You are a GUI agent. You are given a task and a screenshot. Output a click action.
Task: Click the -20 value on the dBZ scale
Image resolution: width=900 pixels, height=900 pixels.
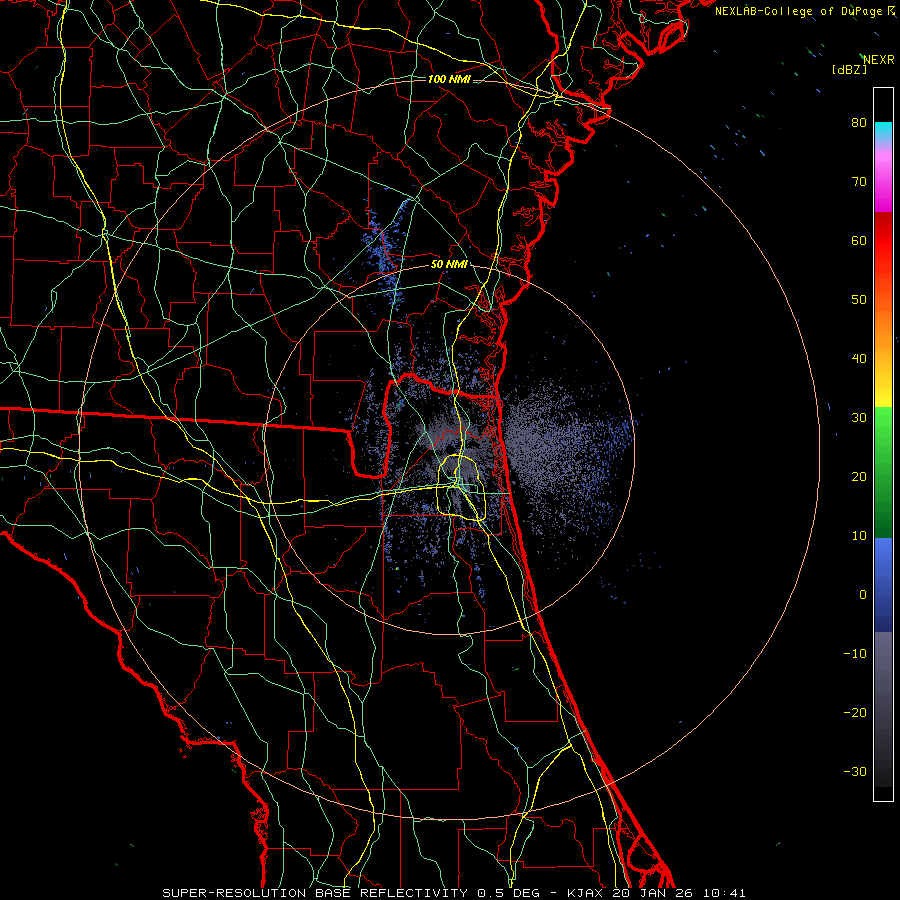[855, 713]
